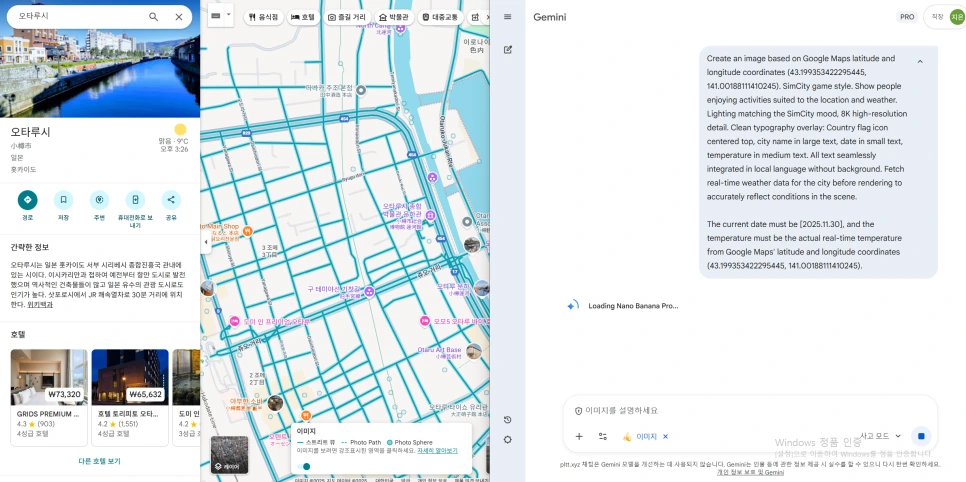Click the ₩65,632 price label
Image resolution: width=966 pixels, height=482 pixels.
pyautogui.click(x=145, y=394)
